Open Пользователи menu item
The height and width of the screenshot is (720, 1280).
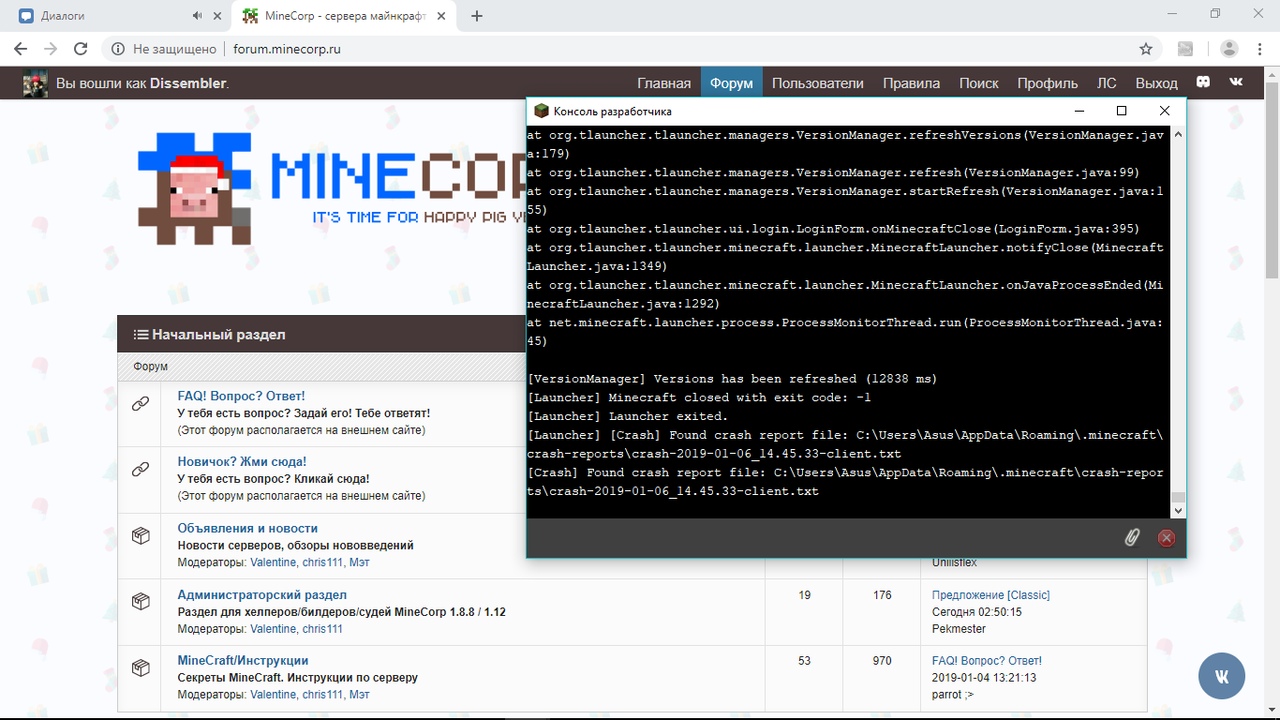coord(817,83)
